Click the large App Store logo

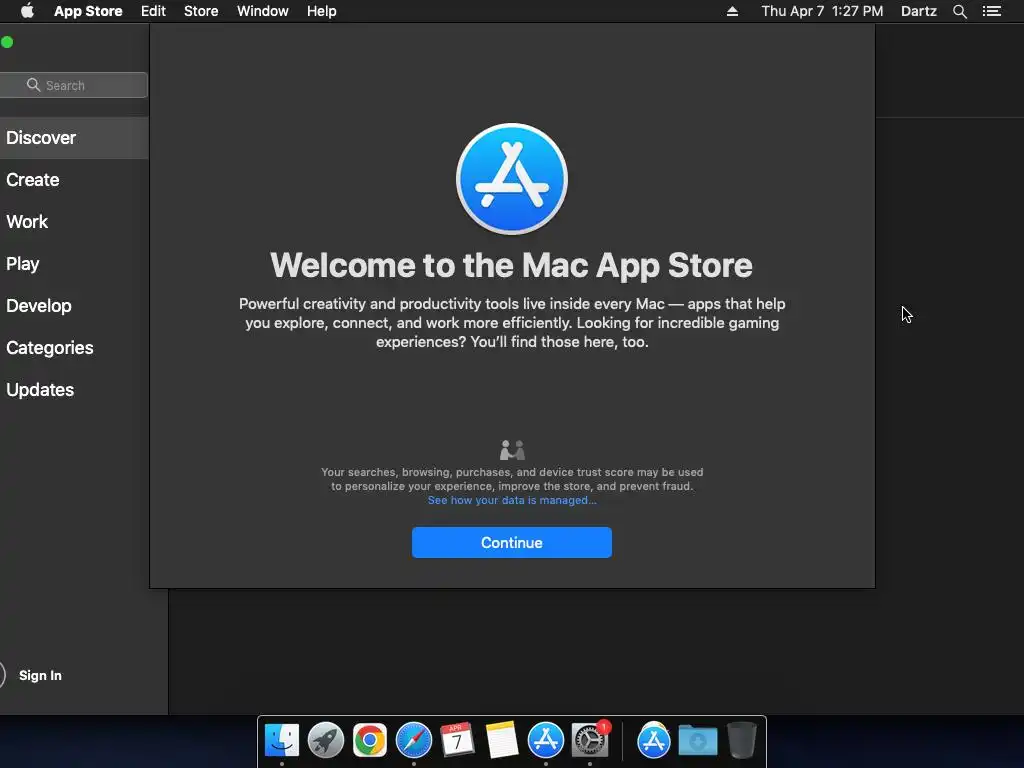(x=512, y=179)
